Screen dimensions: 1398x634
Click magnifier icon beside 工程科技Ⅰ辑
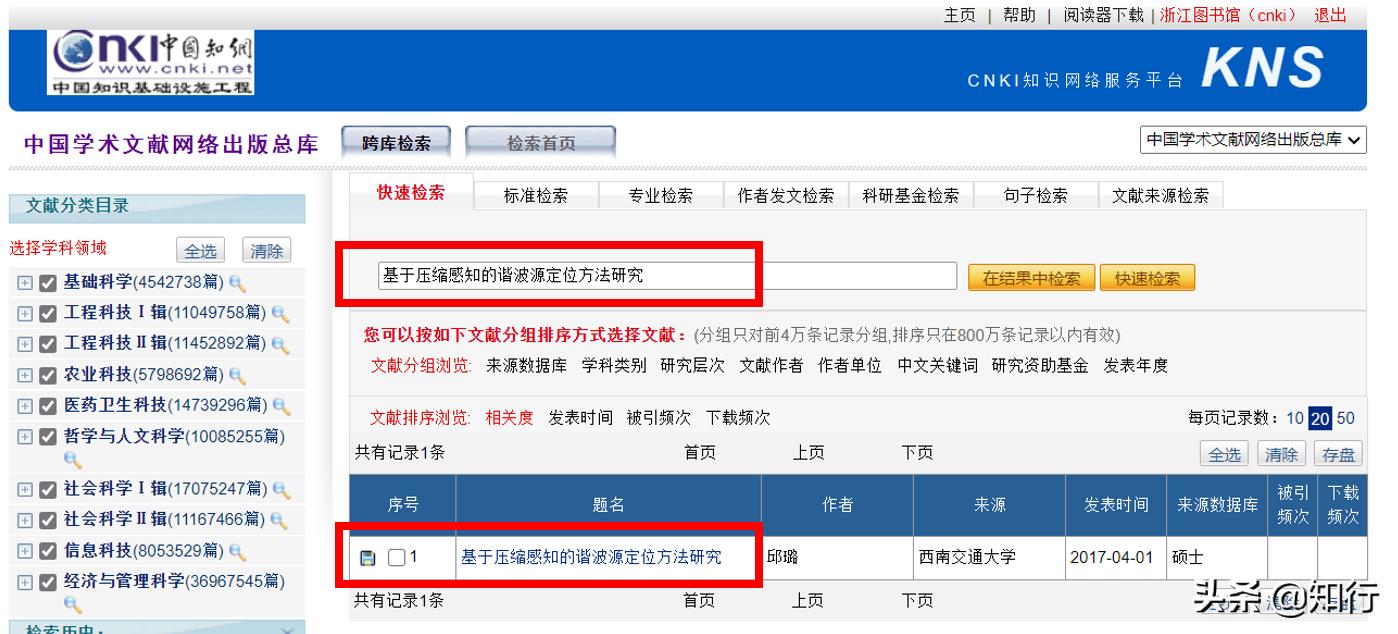pyautogui.click(x=280, y=316)
